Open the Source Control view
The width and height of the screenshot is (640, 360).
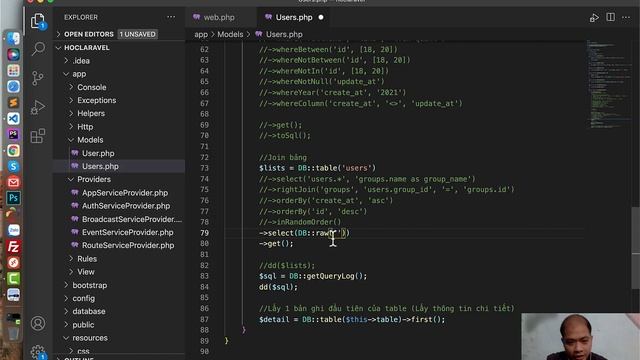point(38,78)
